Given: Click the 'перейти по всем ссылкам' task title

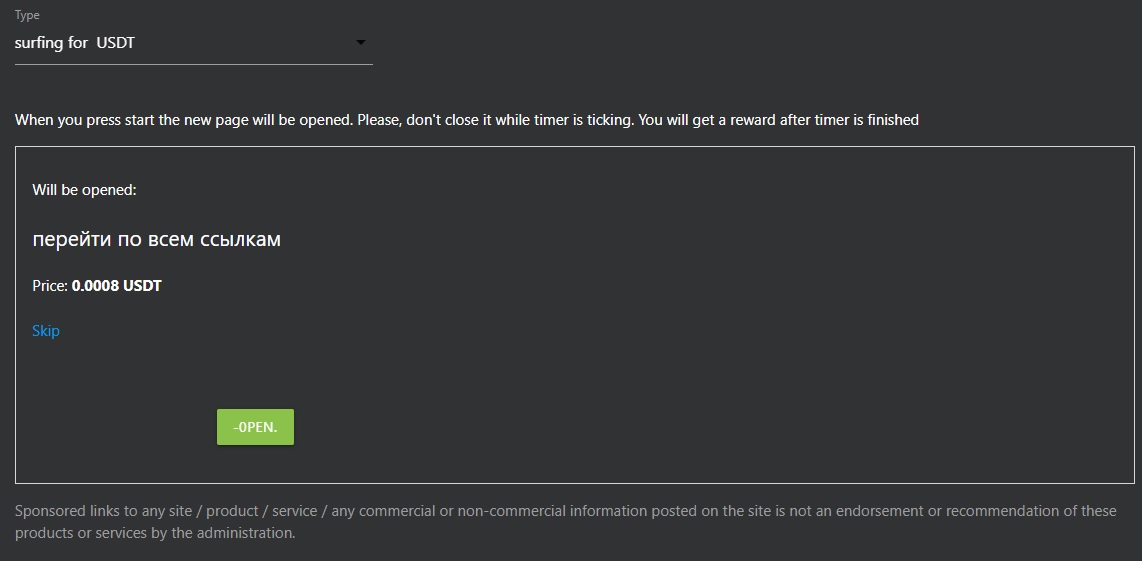Looking at the screenshot, I should (x=156, y=240).
